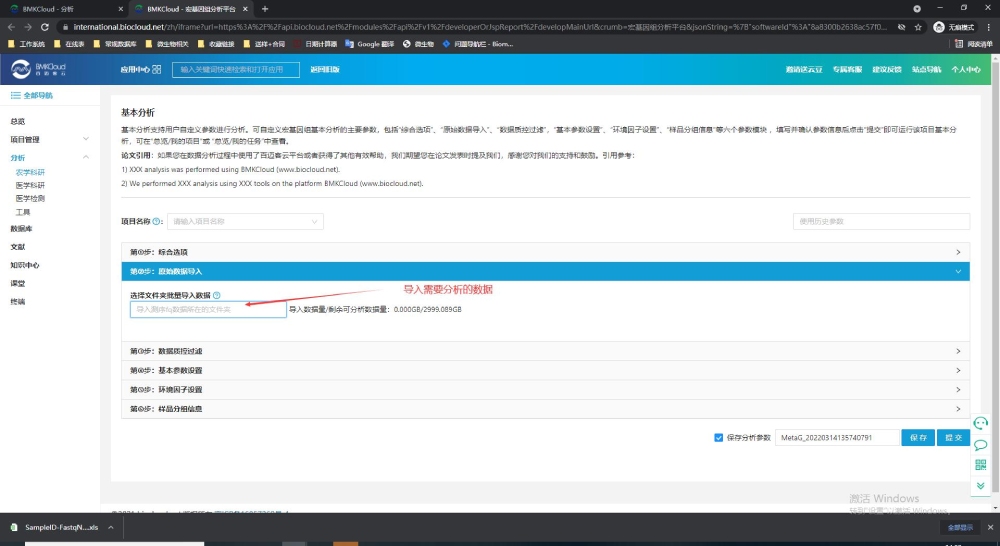Collapse 第②步: 原始数据导入 section
The image size is (1000, 546).
pyautogui.click(x=545, y=271)
